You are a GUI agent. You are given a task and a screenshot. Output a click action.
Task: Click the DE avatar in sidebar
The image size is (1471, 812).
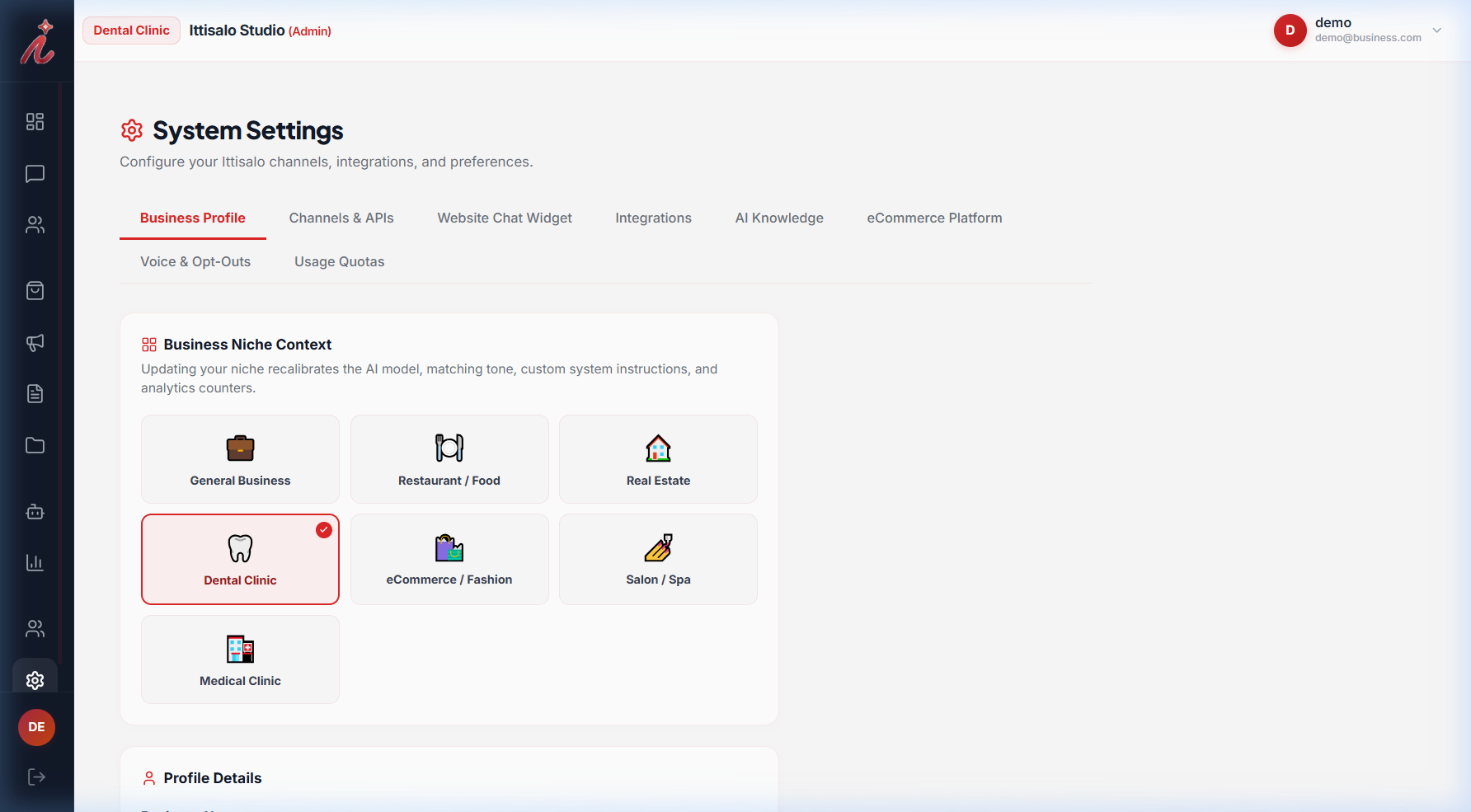click(36, 727)
